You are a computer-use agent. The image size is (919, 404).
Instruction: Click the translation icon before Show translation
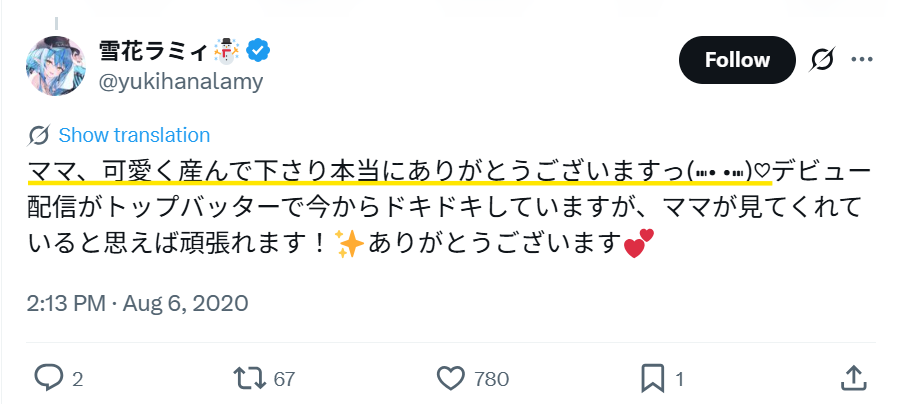pyautogui.click(x=40, y=136)
